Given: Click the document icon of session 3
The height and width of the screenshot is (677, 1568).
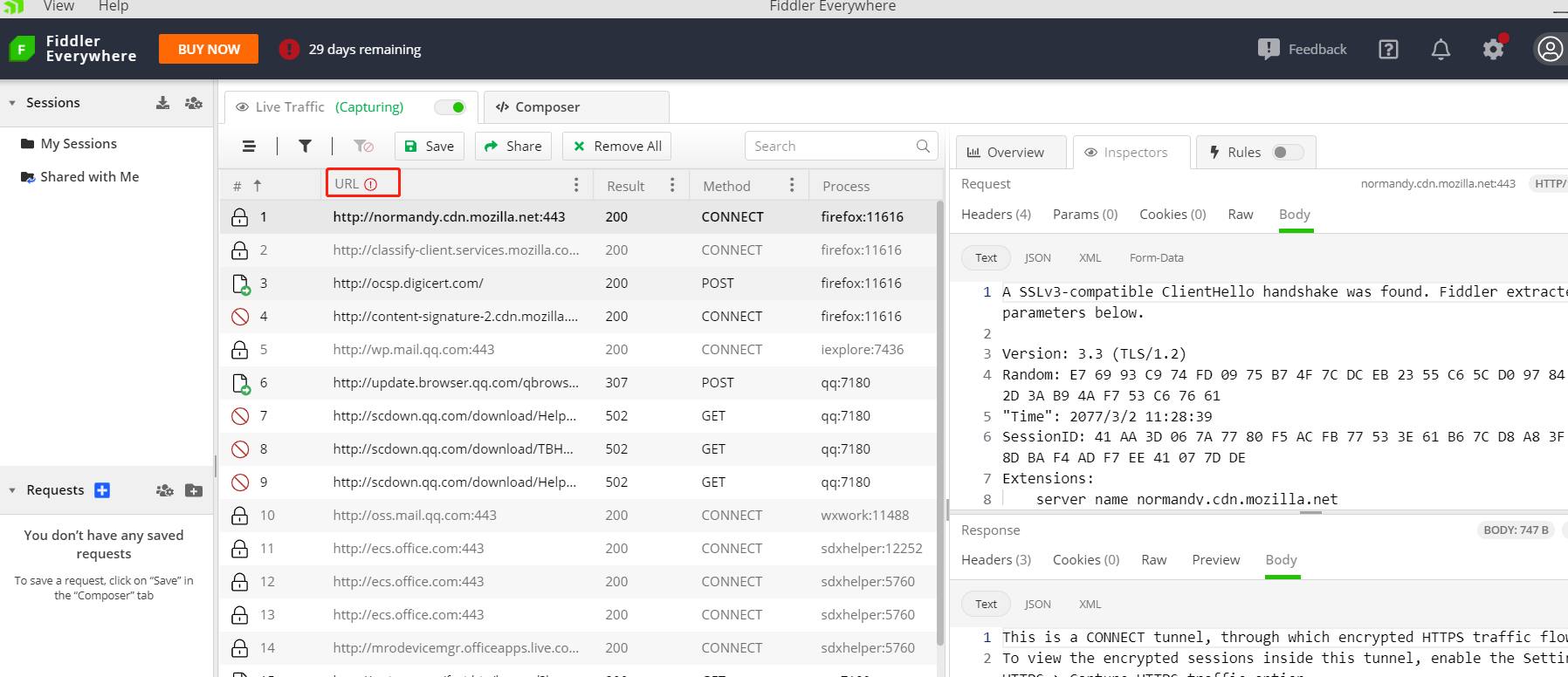Looking at the screenshot, I should [x=241, y=284].
